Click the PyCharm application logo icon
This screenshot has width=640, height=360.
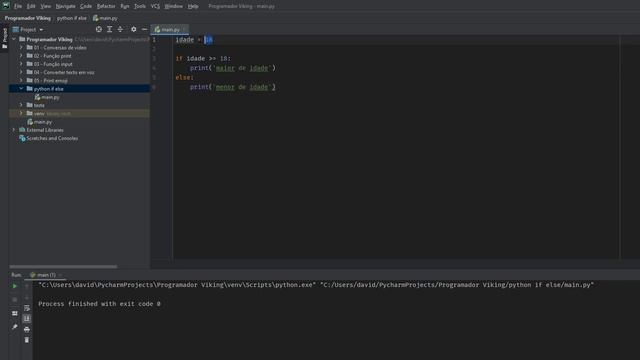coord(6,6)
